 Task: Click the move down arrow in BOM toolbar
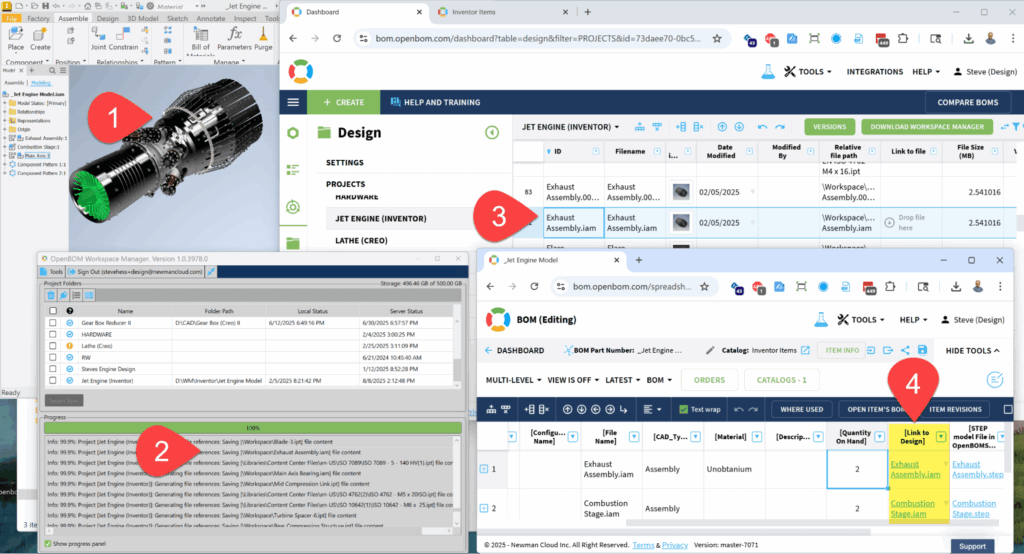coord(581,410)
